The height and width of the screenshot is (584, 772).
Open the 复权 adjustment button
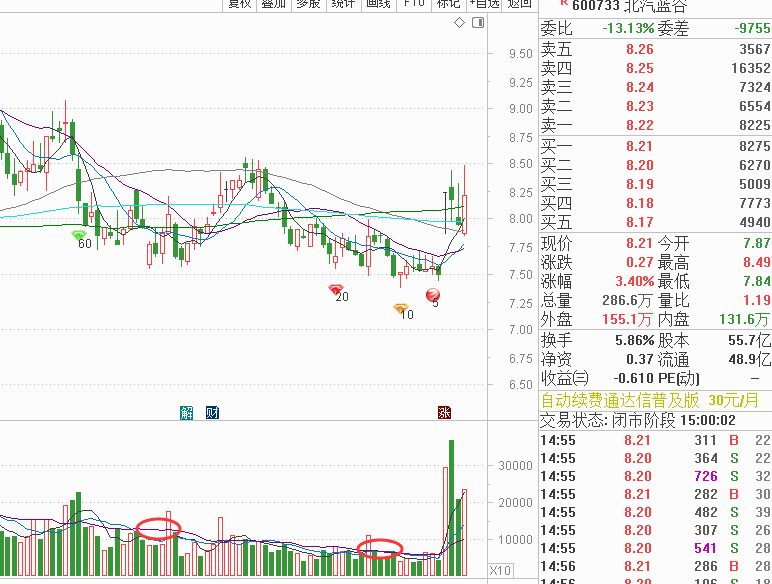(x=240, y=4)
